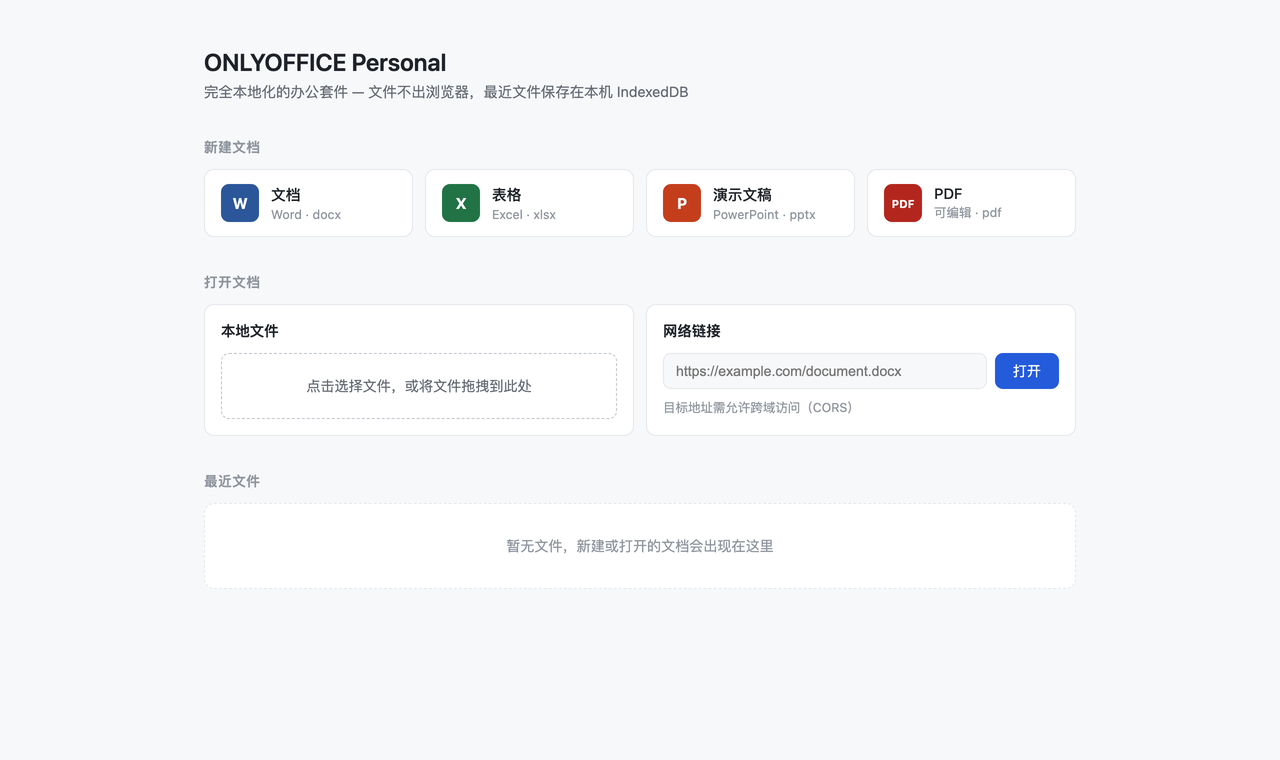The height and width of the screenshot is (760, 1280).
Task: Click the orange PowerPoint P icon
Action: point(682,203)
